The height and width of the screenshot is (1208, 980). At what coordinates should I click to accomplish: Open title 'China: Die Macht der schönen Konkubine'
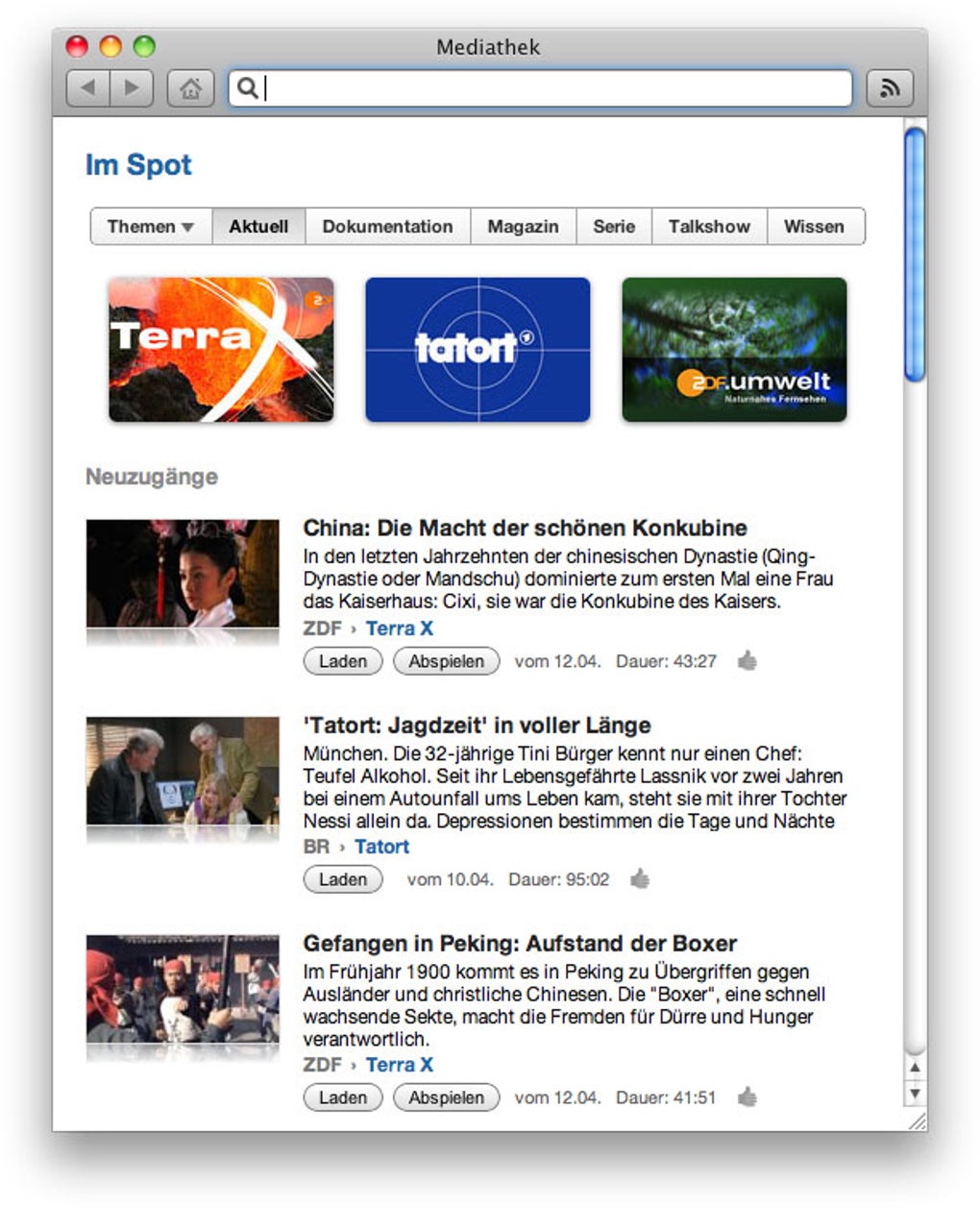[x=526, y=528]
